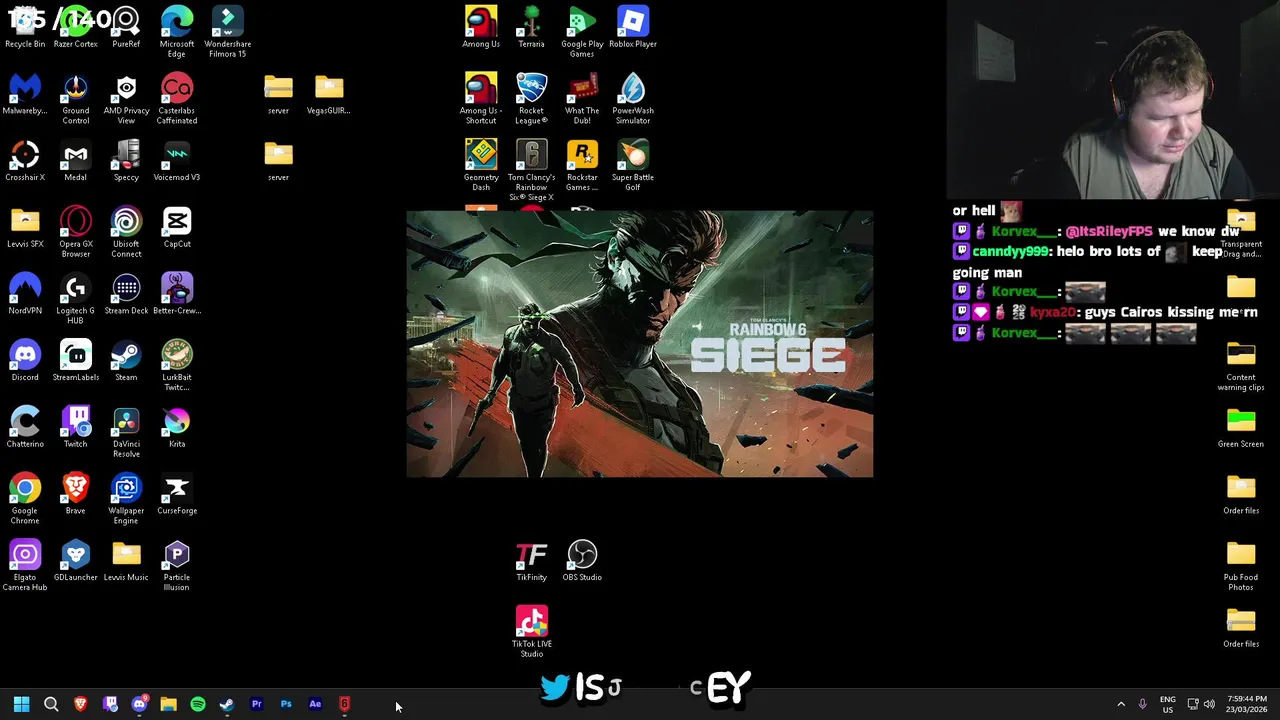Screen dimensions: 1280x720
Task: Open Steam desktop shortcut
Action: pos(126,361)
